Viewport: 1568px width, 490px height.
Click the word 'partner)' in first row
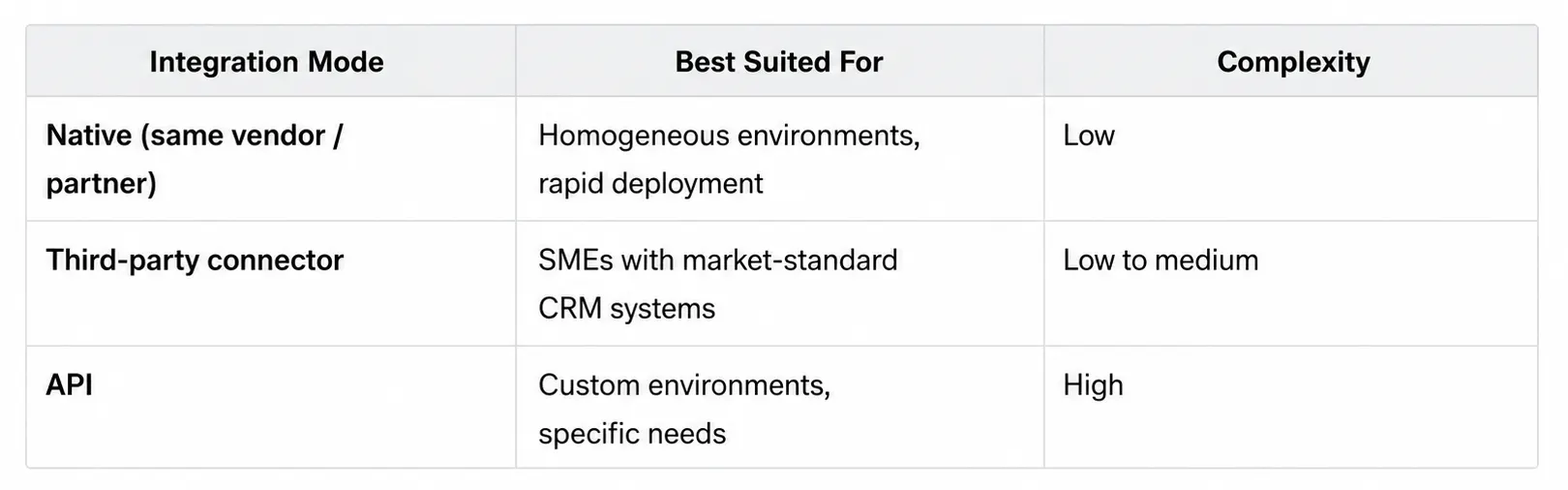[x=101, y=184]
